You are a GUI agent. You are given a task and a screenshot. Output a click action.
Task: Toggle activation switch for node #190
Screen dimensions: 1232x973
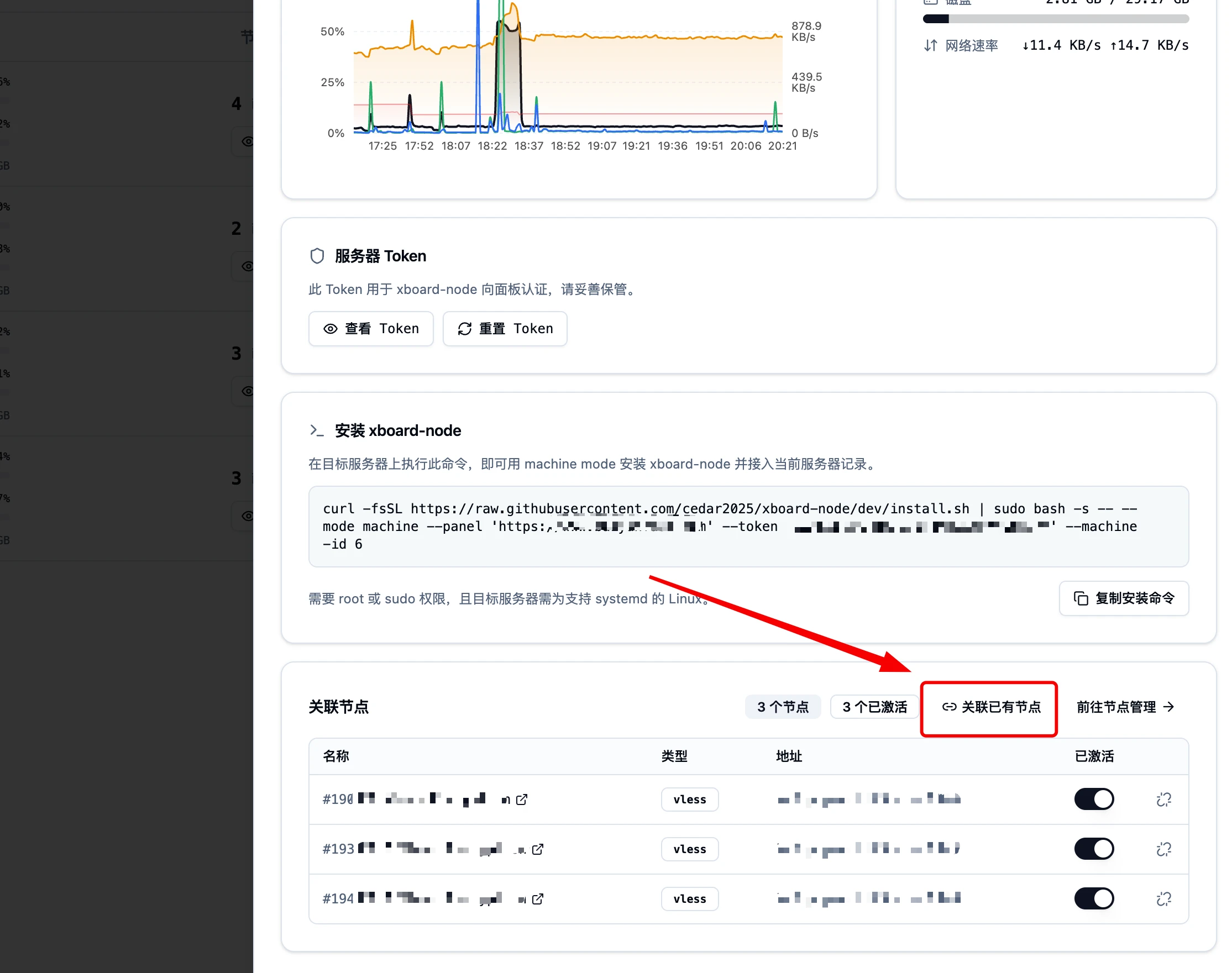pyautogui.click(x=1093, y=799)
